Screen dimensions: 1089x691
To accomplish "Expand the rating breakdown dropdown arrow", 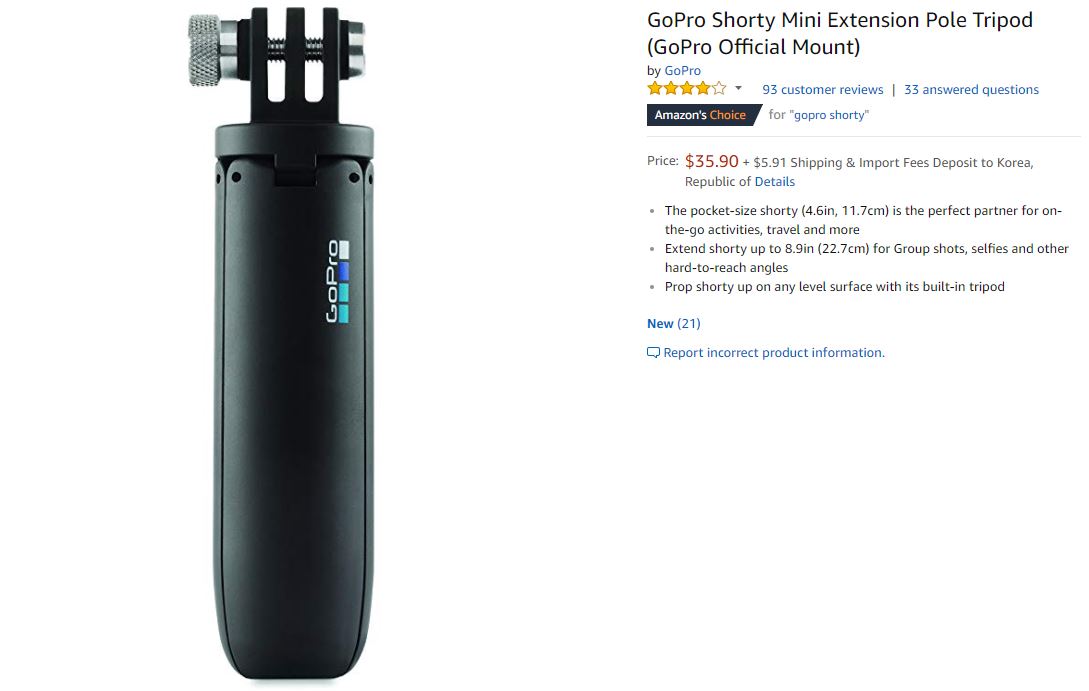I will (x=738, y=88).
